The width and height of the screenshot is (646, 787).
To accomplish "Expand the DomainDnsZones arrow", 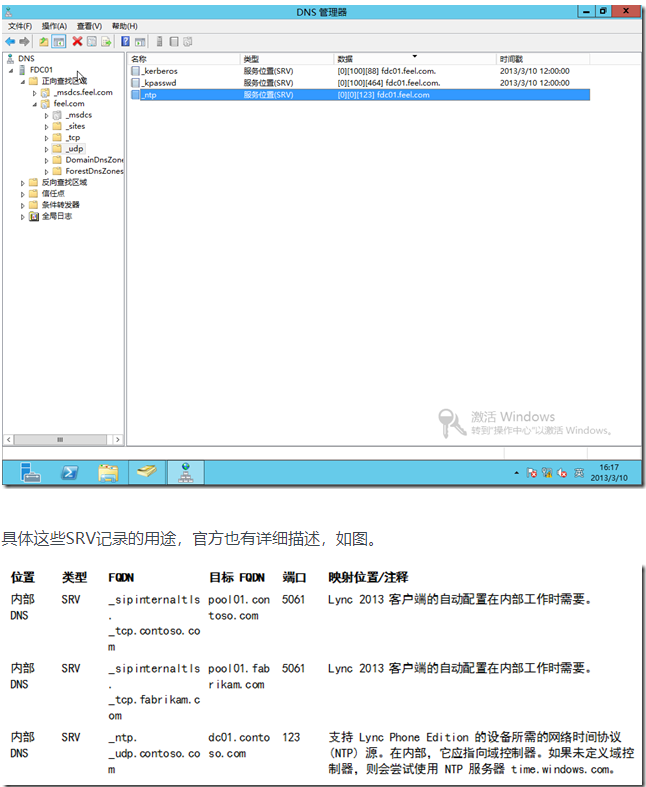I will (47, 161).
